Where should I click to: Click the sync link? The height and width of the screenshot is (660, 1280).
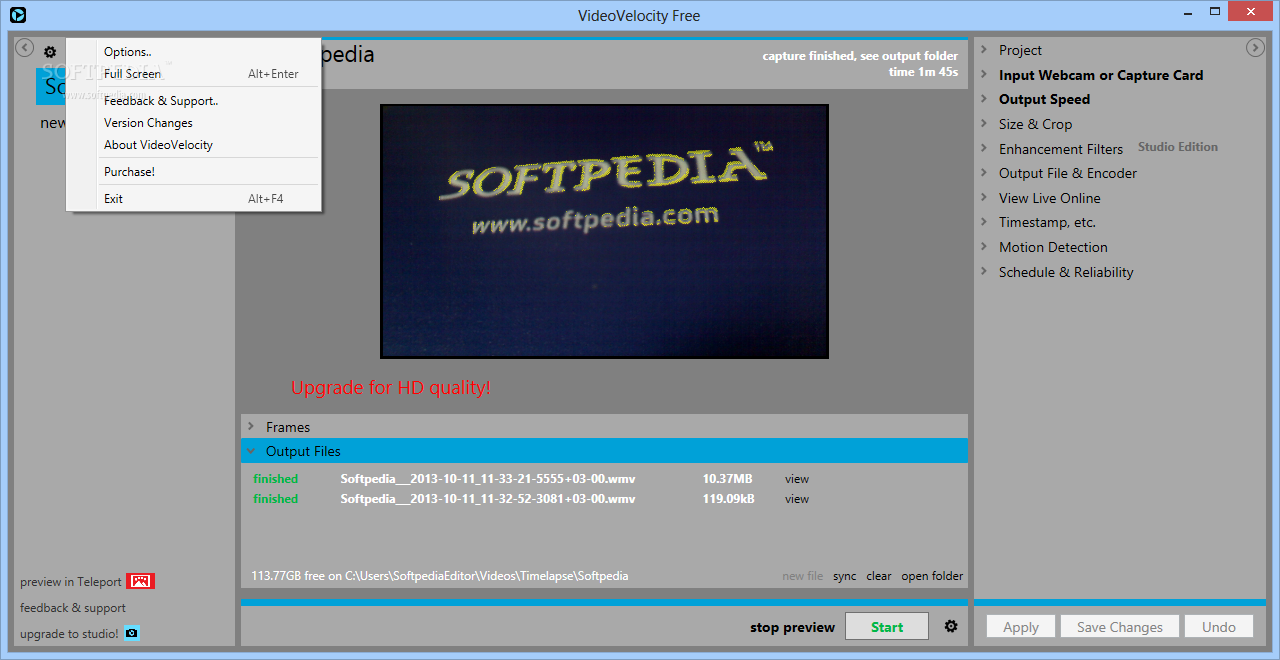[844, 576]
